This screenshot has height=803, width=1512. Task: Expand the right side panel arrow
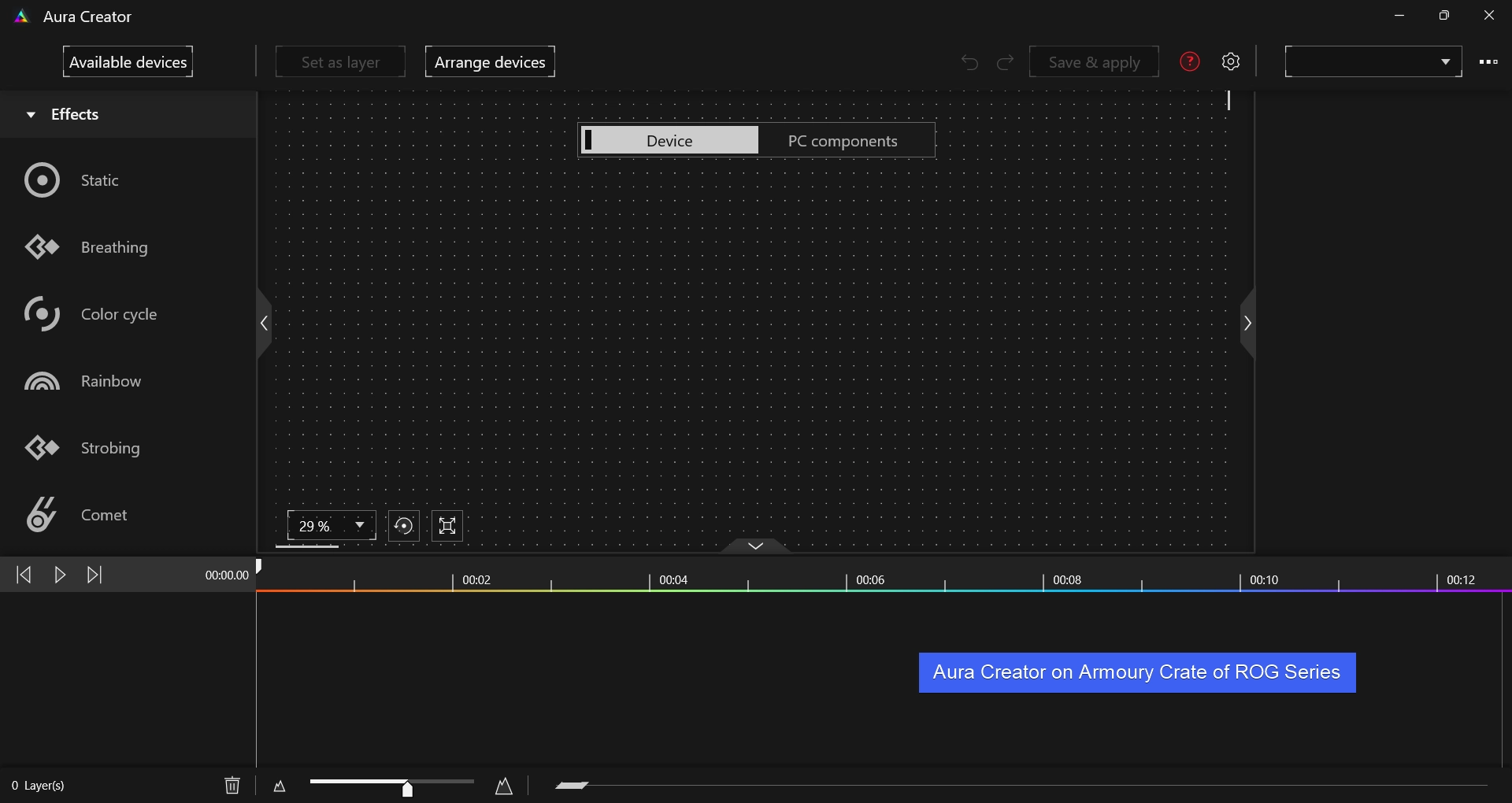tap(1247, 323)
